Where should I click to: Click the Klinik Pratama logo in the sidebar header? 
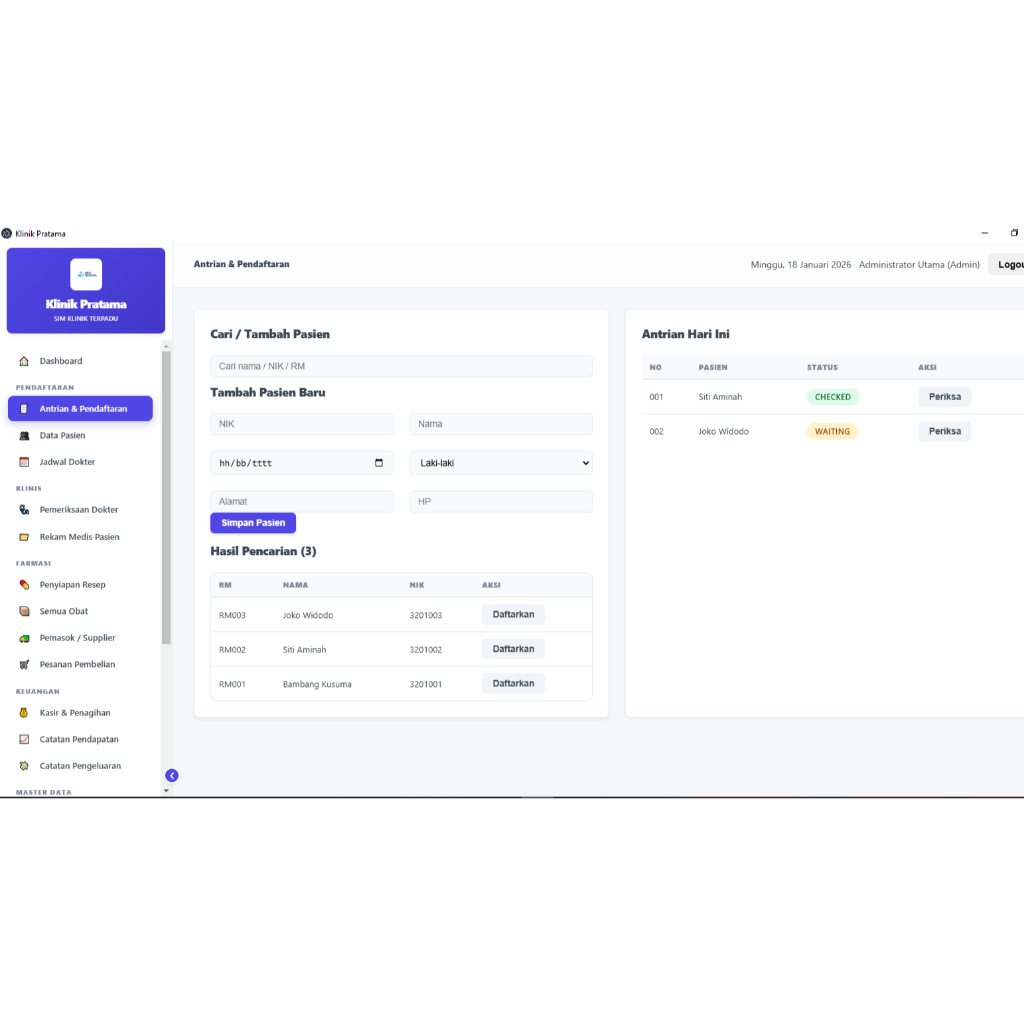[86, 274]
